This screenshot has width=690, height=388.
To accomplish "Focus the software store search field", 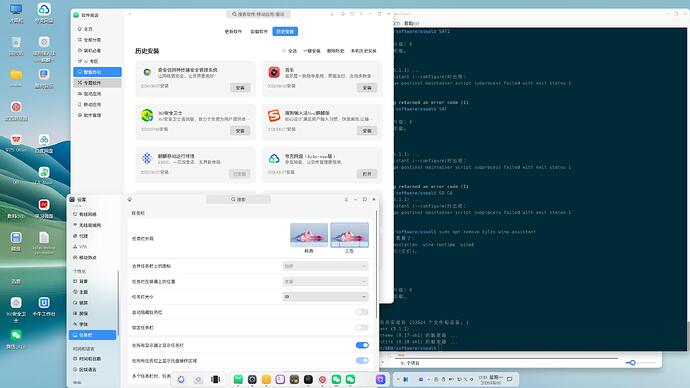I will coord(258,14).
